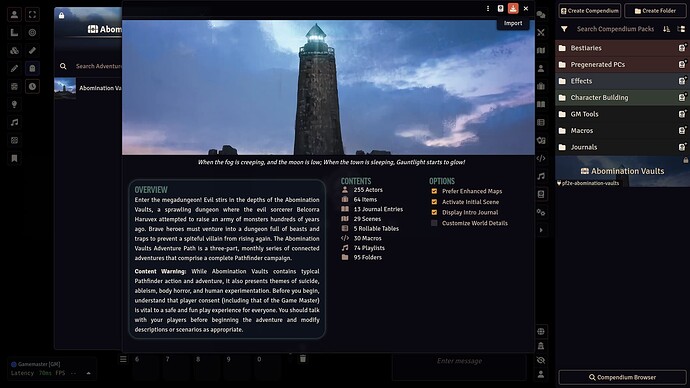Switch to Journal book sidebar tab

pos(541,105)
